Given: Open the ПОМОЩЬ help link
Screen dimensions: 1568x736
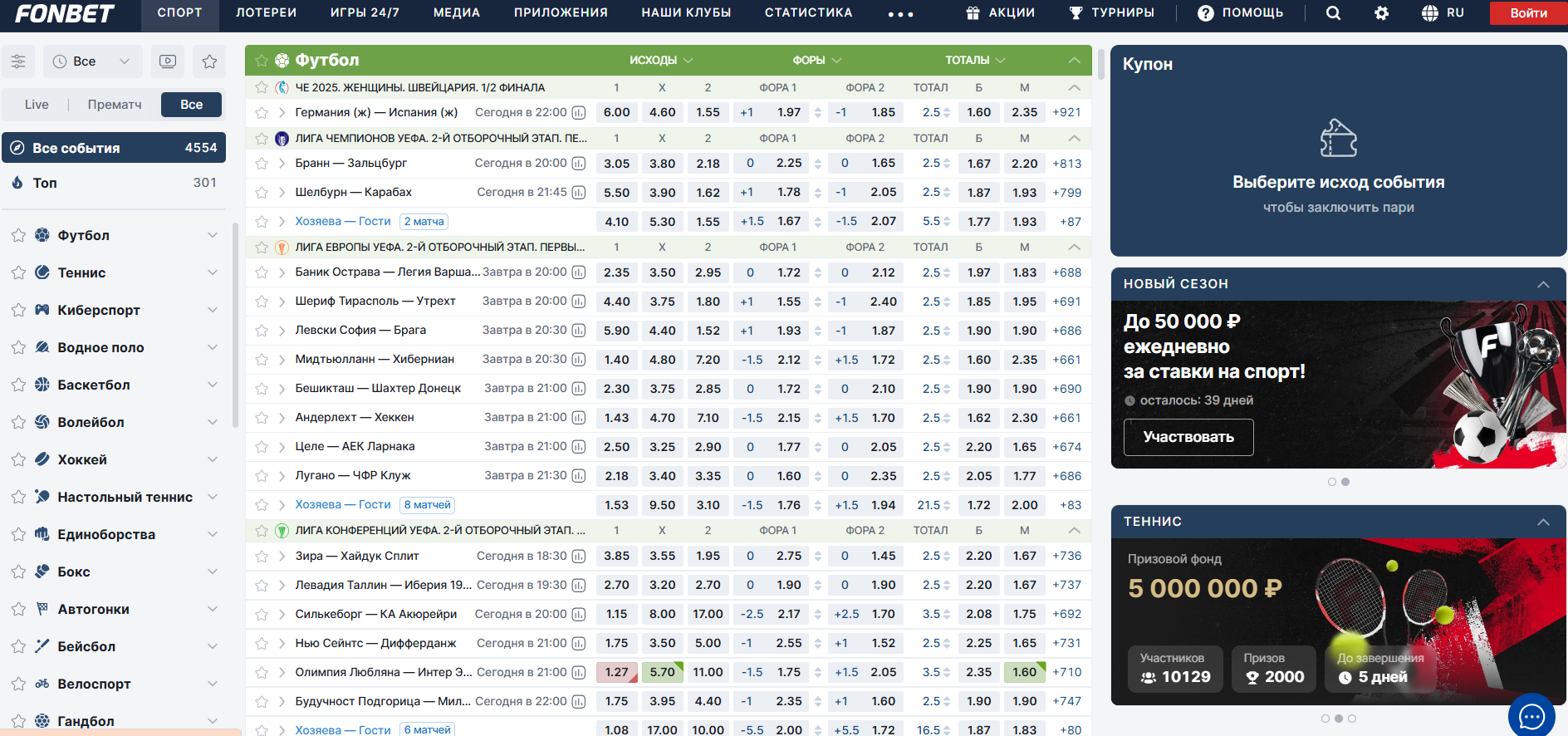Looking at the screenshot, I should click(x=1241, y=13).
